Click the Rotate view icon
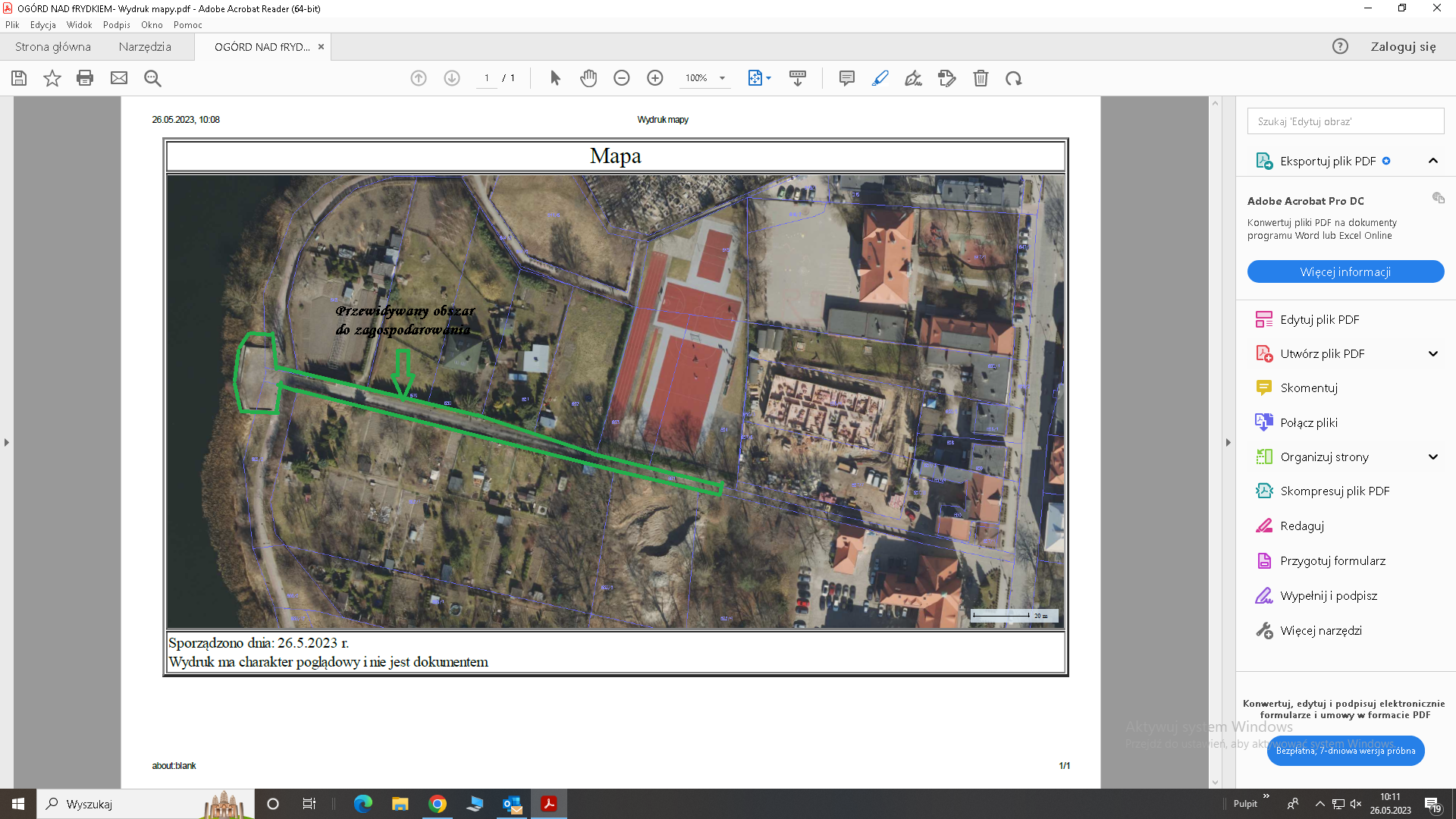The height and width of the screenshot is (819, 1456). coord(1014,78)
